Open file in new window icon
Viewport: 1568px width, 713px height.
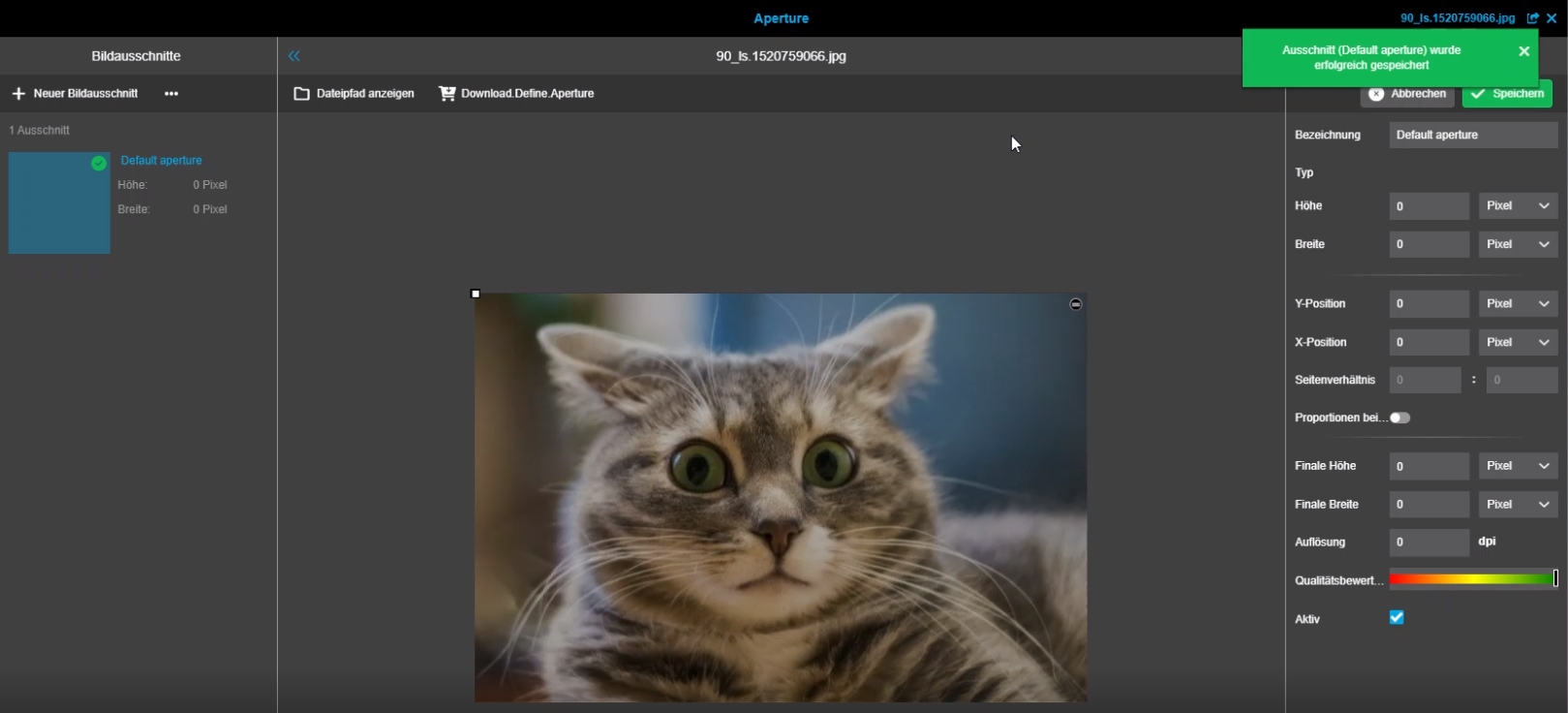point(1532,18)
